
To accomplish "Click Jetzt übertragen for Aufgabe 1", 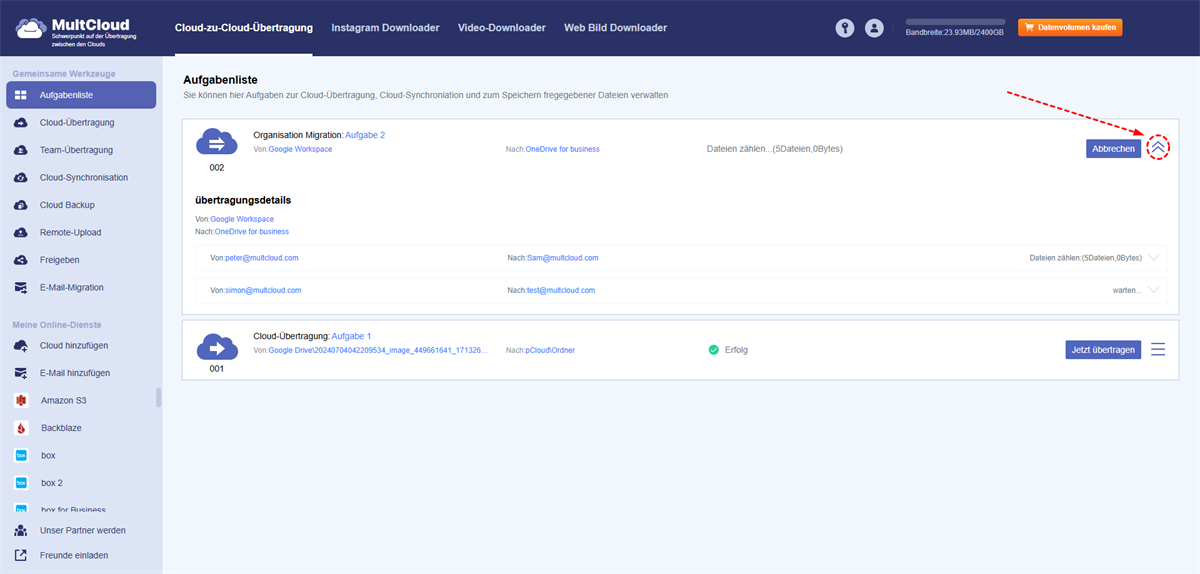I will 1103,350.
